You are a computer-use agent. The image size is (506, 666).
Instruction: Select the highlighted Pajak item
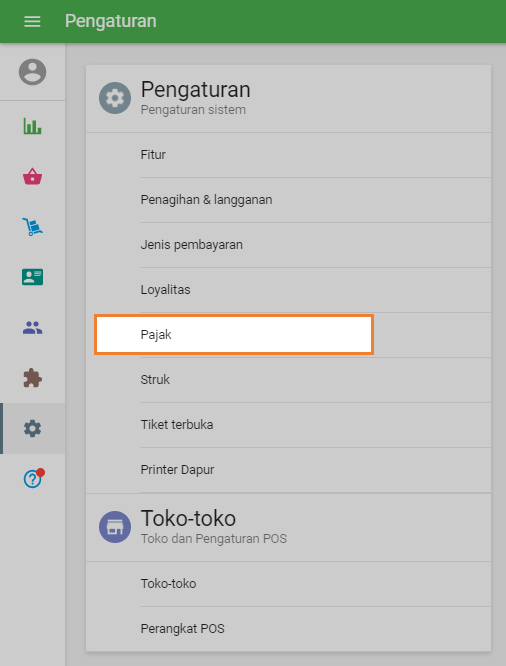pos(234,335)
